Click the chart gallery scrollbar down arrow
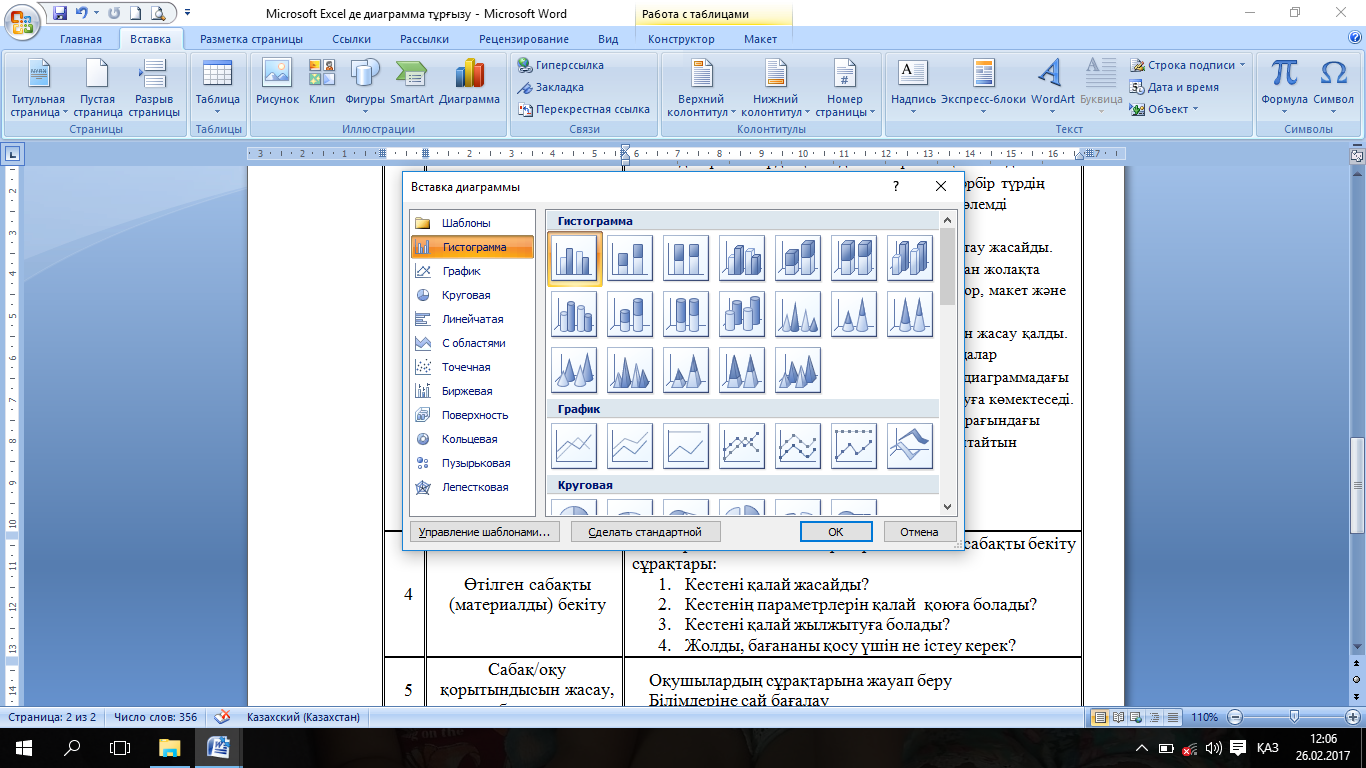Image resolution: width=1366 pixels, height=768 pixels. 948,508
